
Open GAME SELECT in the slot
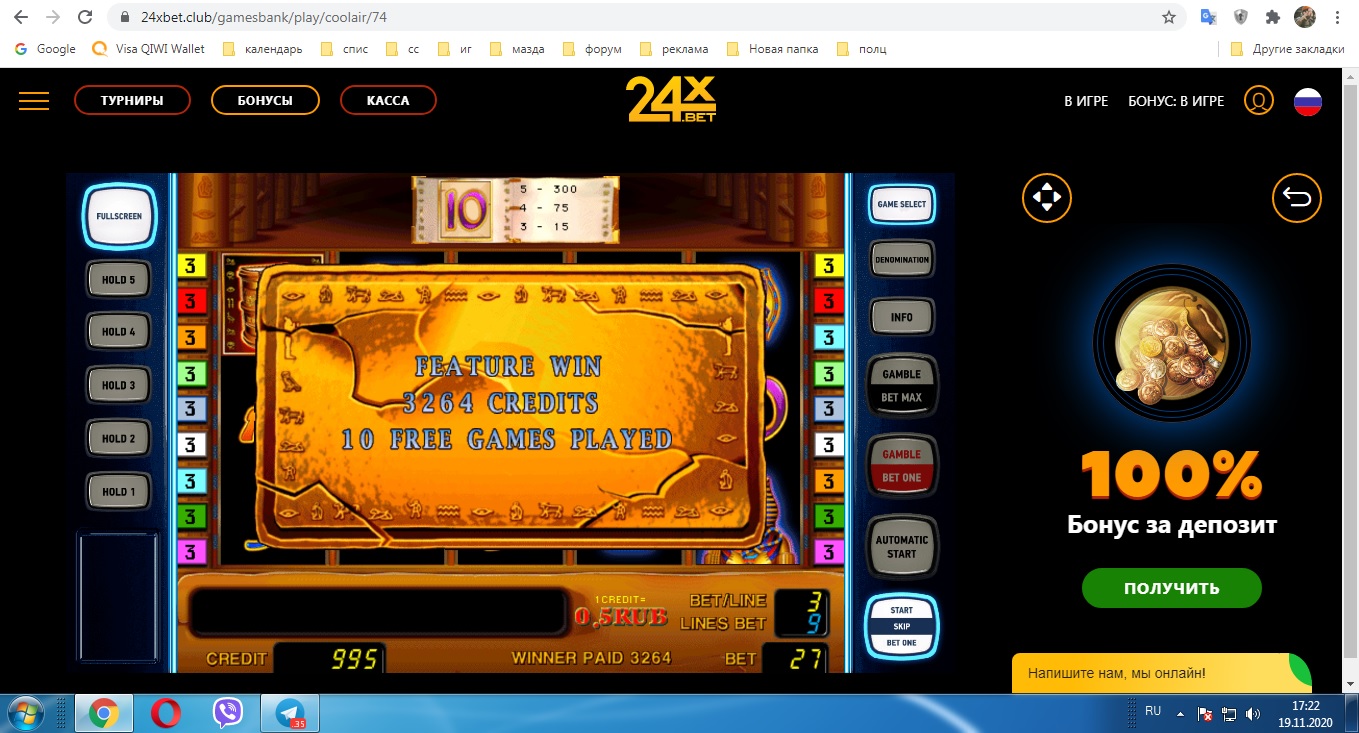[901, 204]
